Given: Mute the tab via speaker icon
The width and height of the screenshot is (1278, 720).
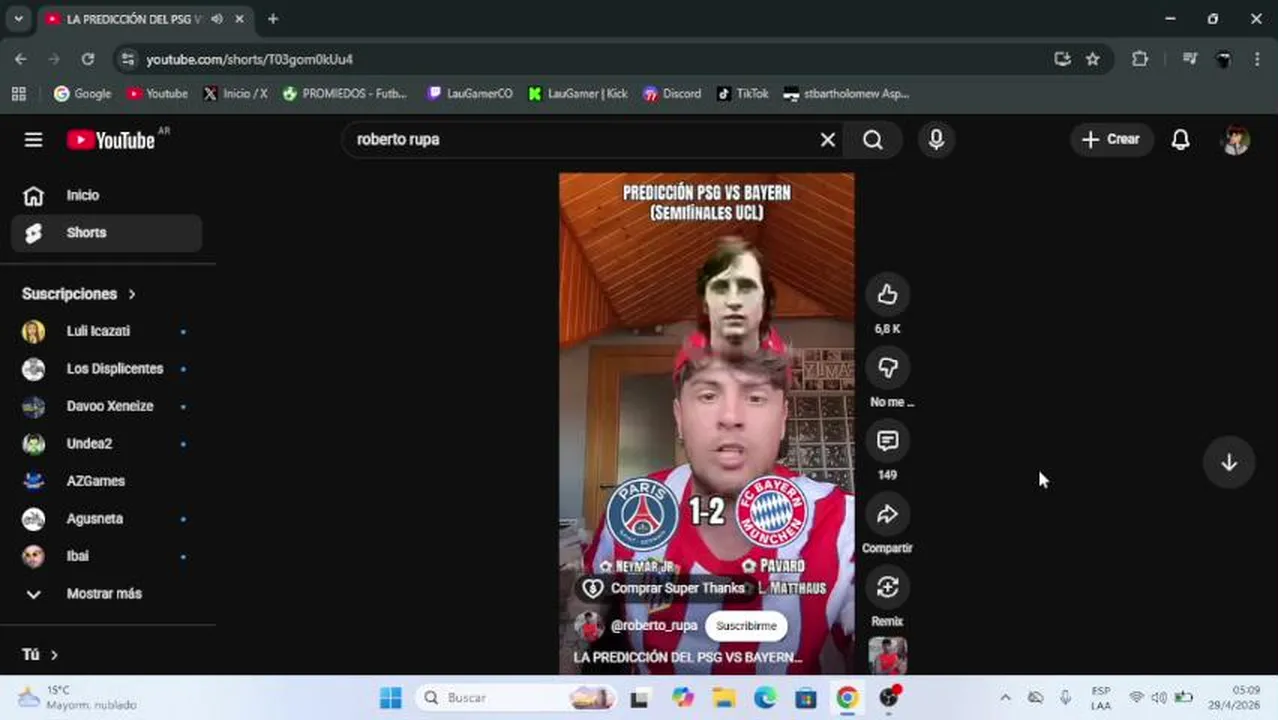Looking at the screenshot, I should 216,19.
